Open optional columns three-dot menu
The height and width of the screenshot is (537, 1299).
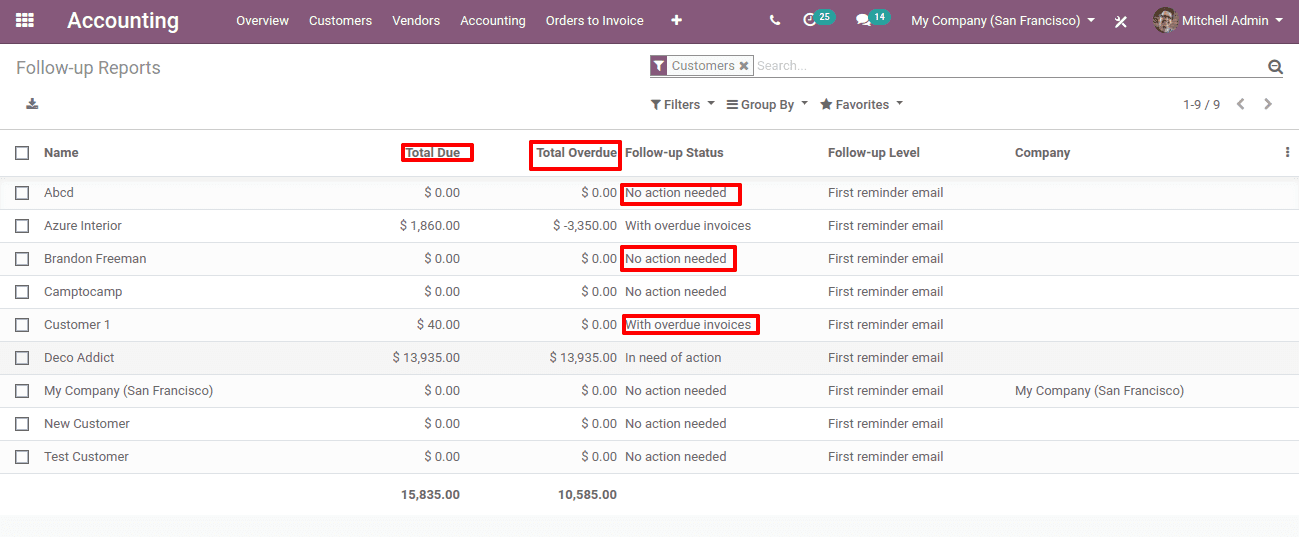pyautogui.click(x=1287, y=153)
